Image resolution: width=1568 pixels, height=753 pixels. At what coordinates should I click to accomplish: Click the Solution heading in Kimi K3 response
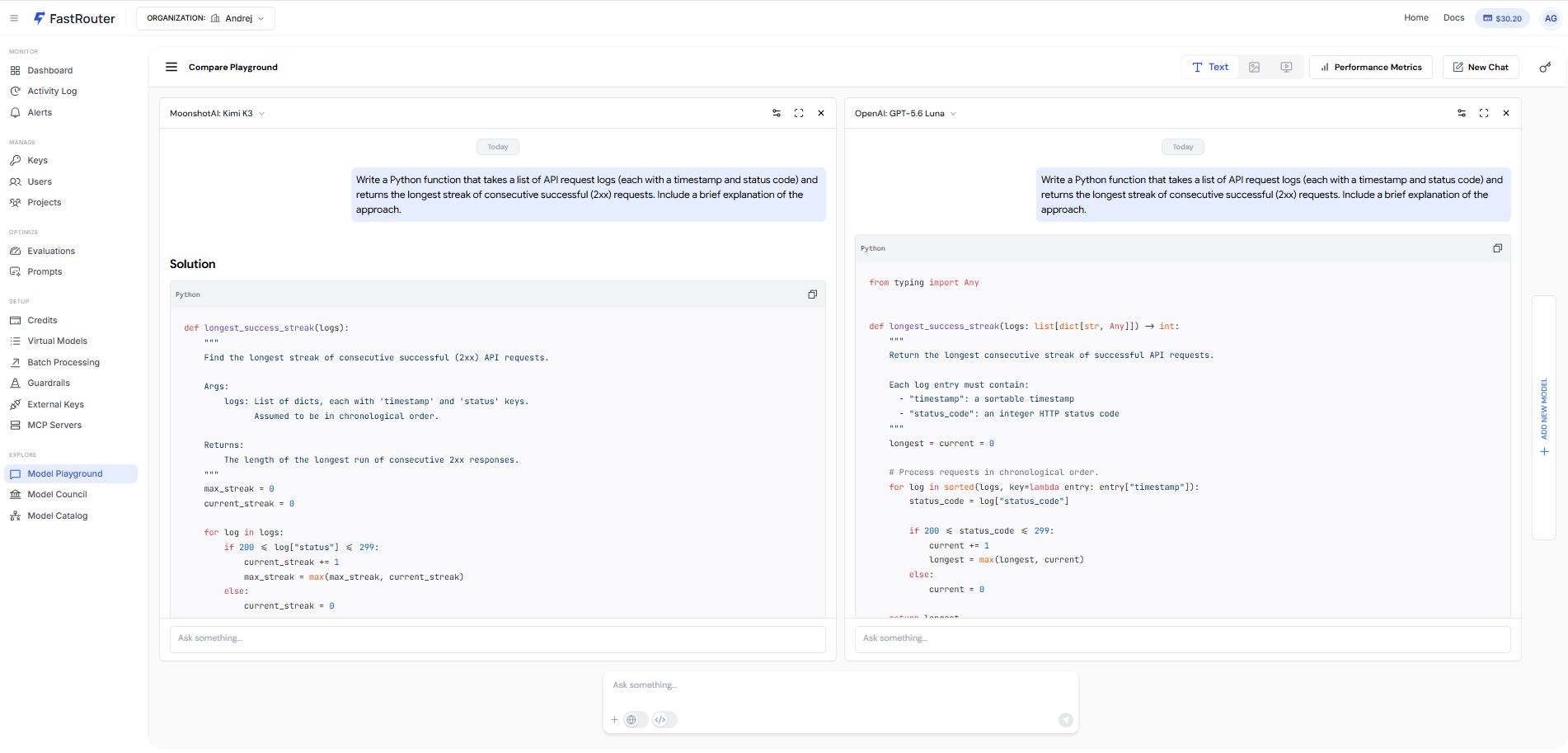tap(192, 264)
